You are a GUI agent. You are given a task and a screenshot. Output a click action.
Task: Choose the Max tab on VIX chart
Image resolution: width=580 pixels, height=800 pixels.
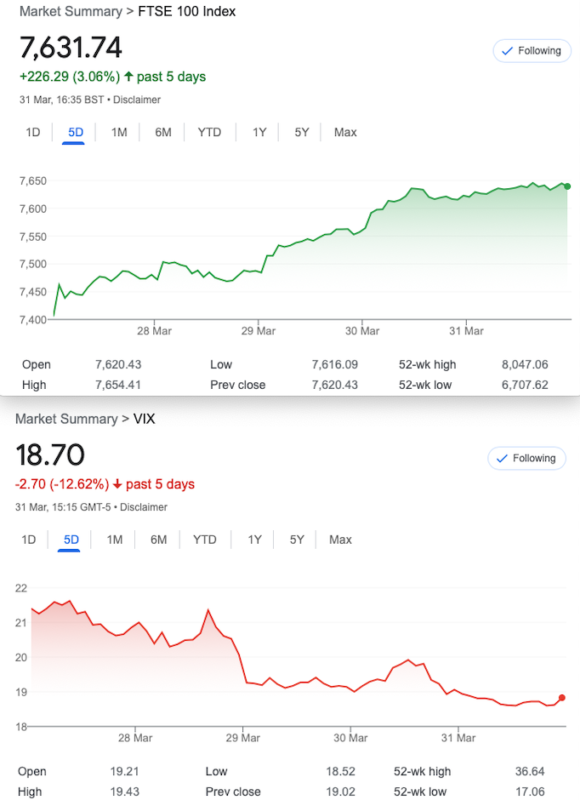(340, 540)
